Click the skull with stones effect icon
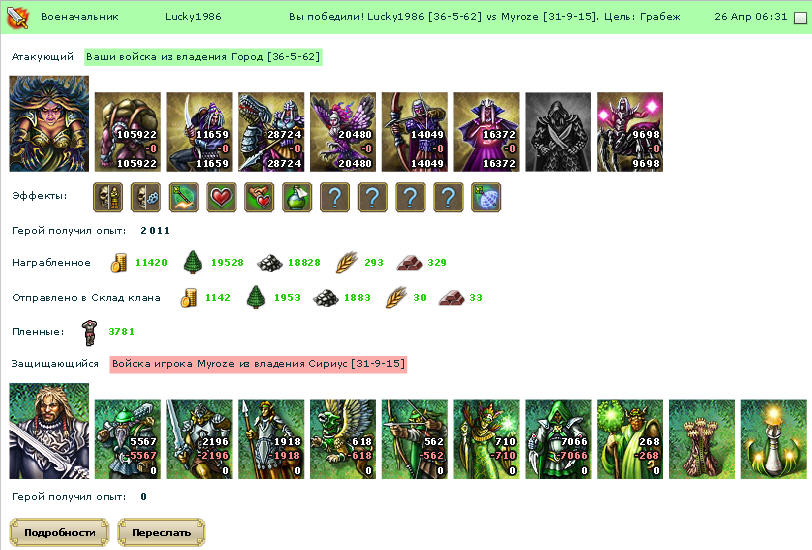The height and width of the screenshot is (550, 812). (x=146, y=197)
